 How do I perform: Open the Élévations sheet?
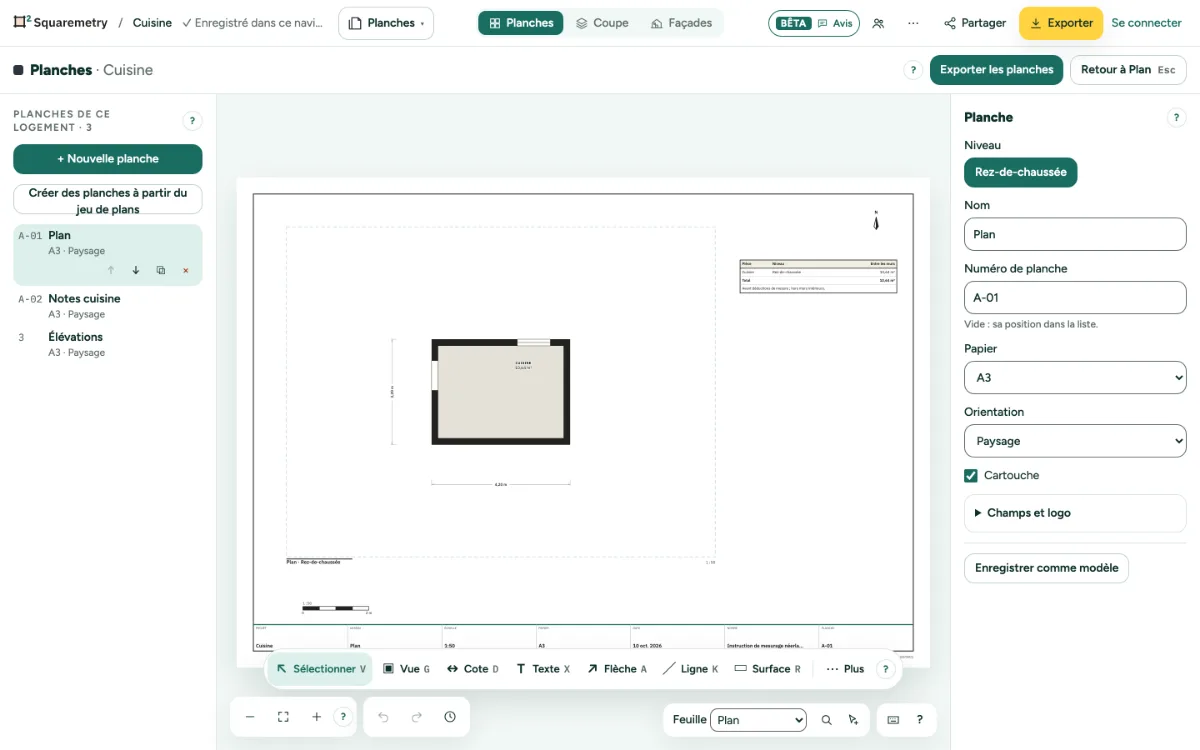(108, 344)
